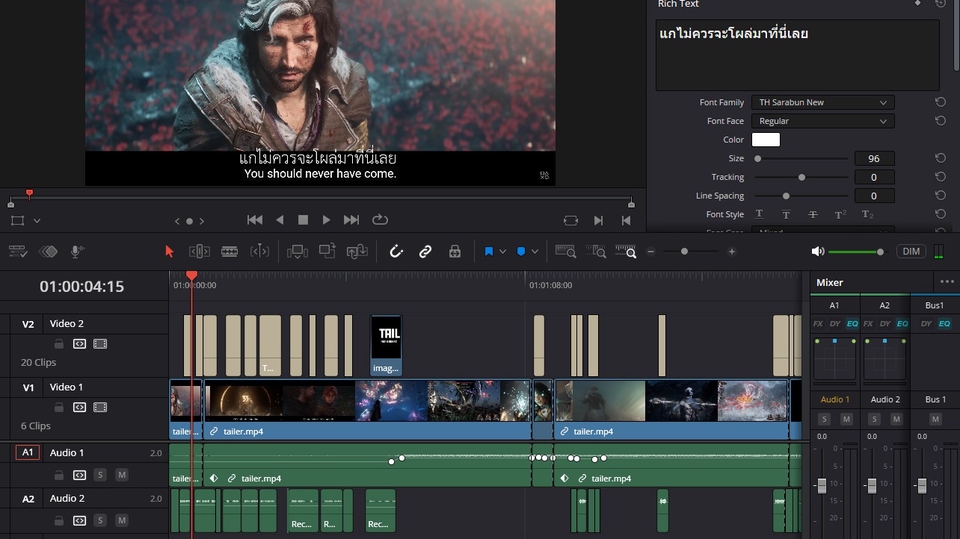The image size is (960, 539).
Task: Open the text Color swatch
Action: 765,140
